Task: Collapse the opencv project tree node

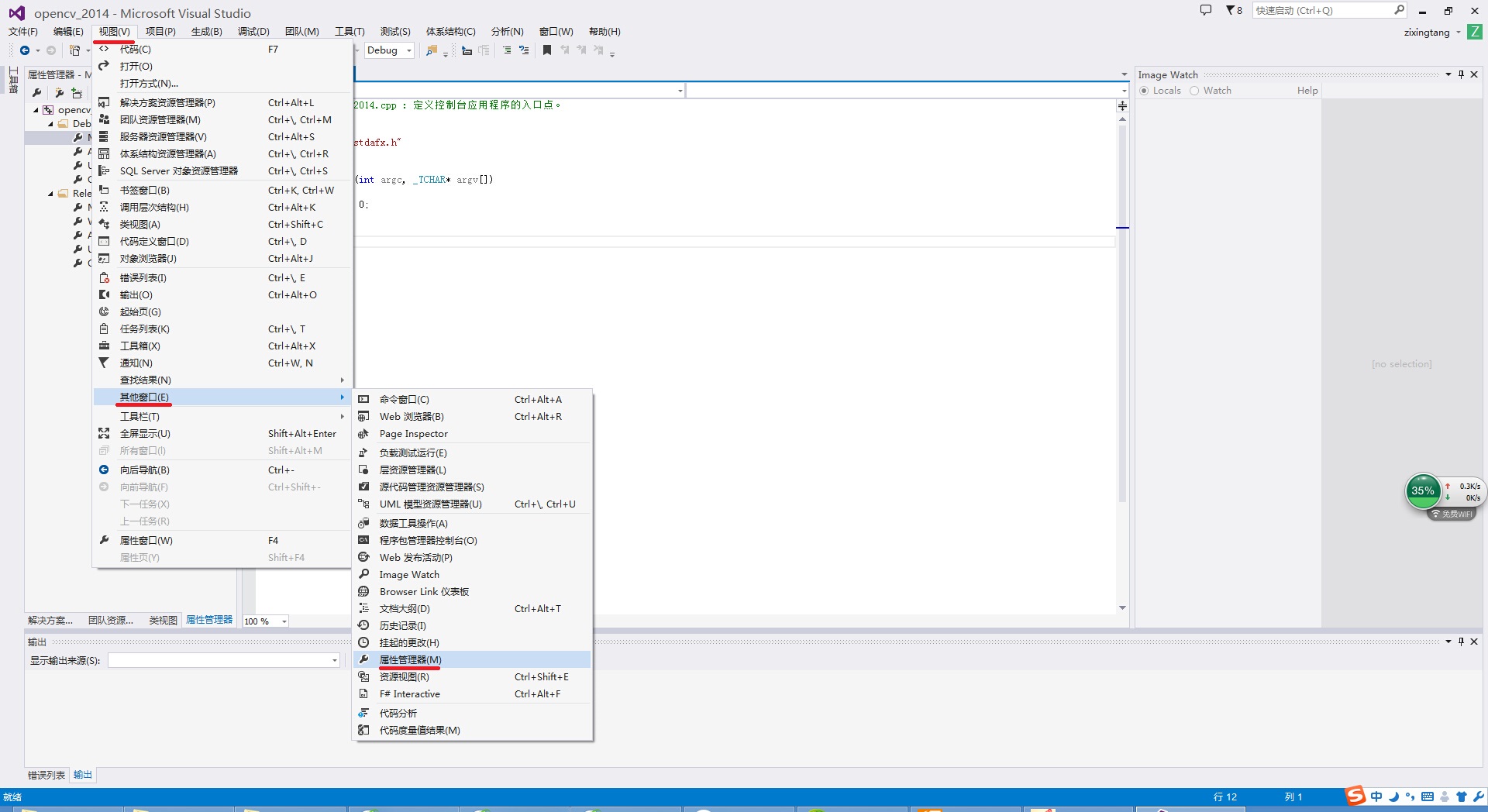Action: 36,110
